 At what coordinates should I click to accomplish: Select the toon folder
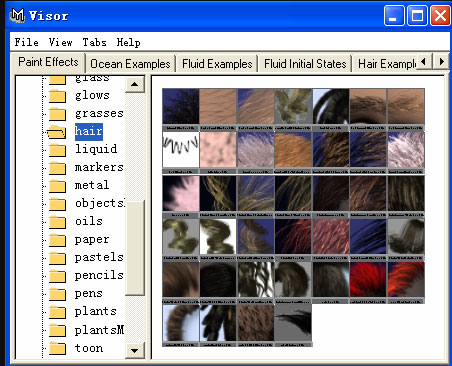(x=89, y=348)
